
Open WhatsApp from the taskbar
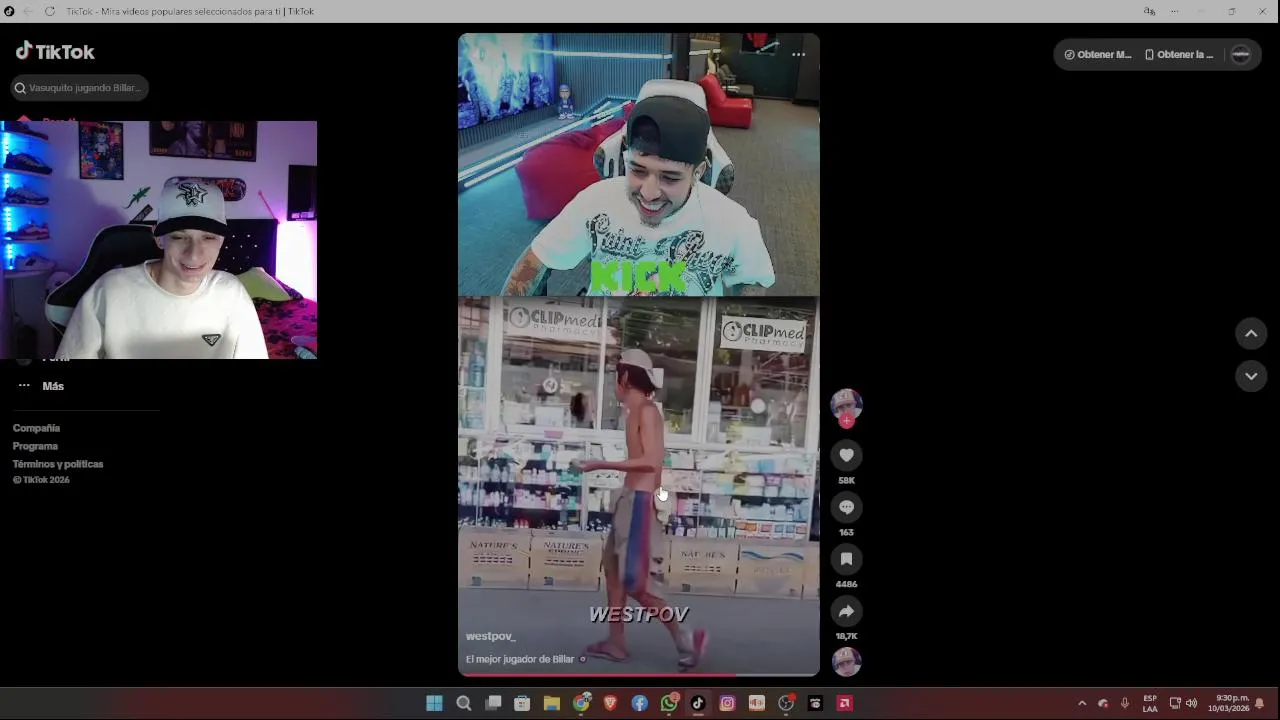(x=669, y=703)
